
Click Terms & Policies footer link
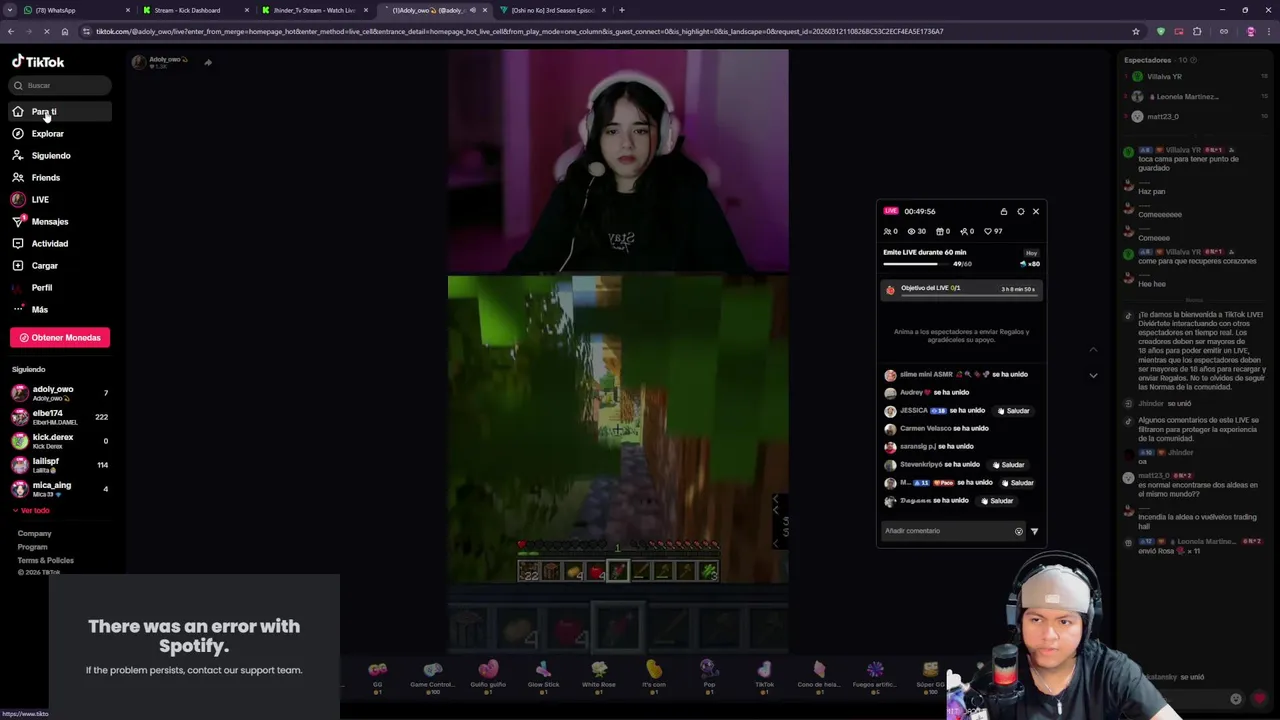pos(45,561)
